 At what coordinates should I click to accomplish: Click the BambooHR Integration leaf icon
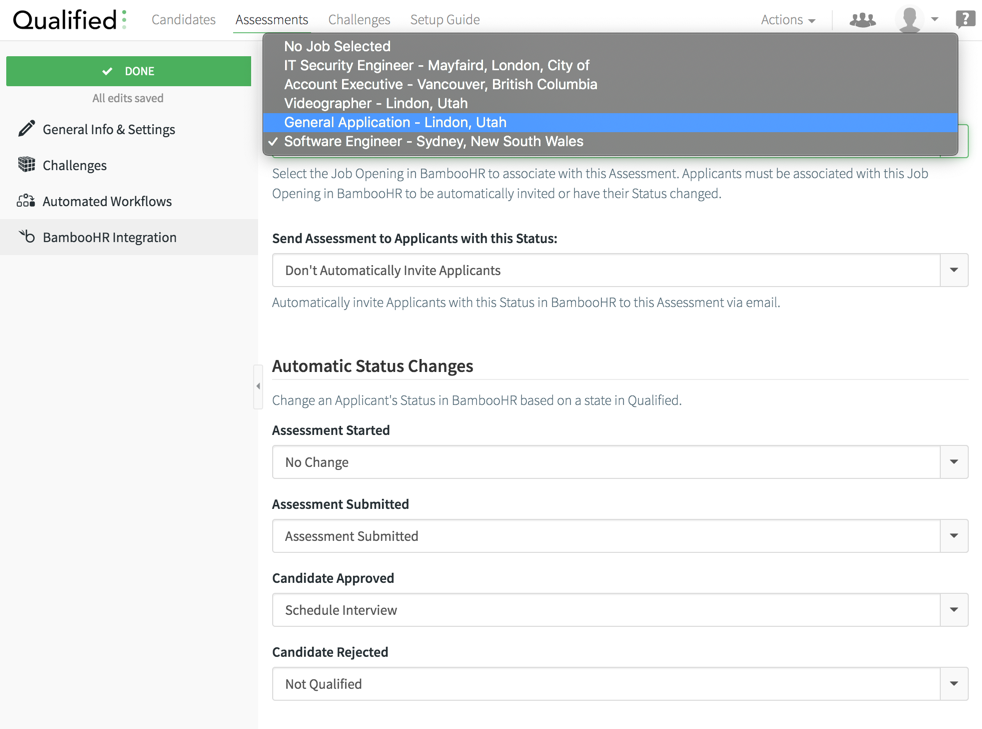point(26,237)
